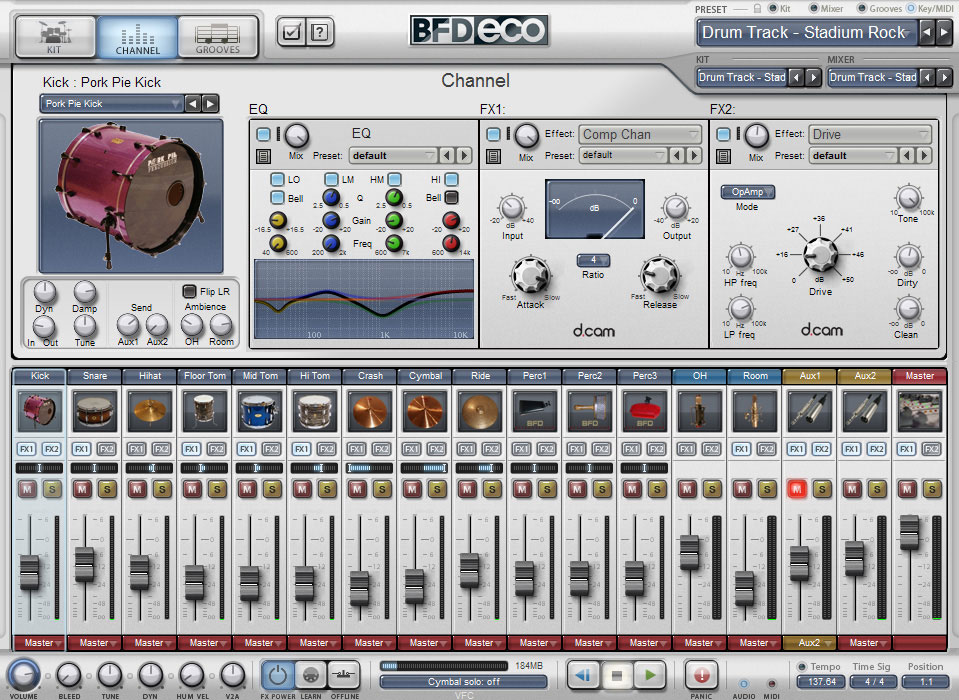Open the EQ preset list icon

coord(263,156)
